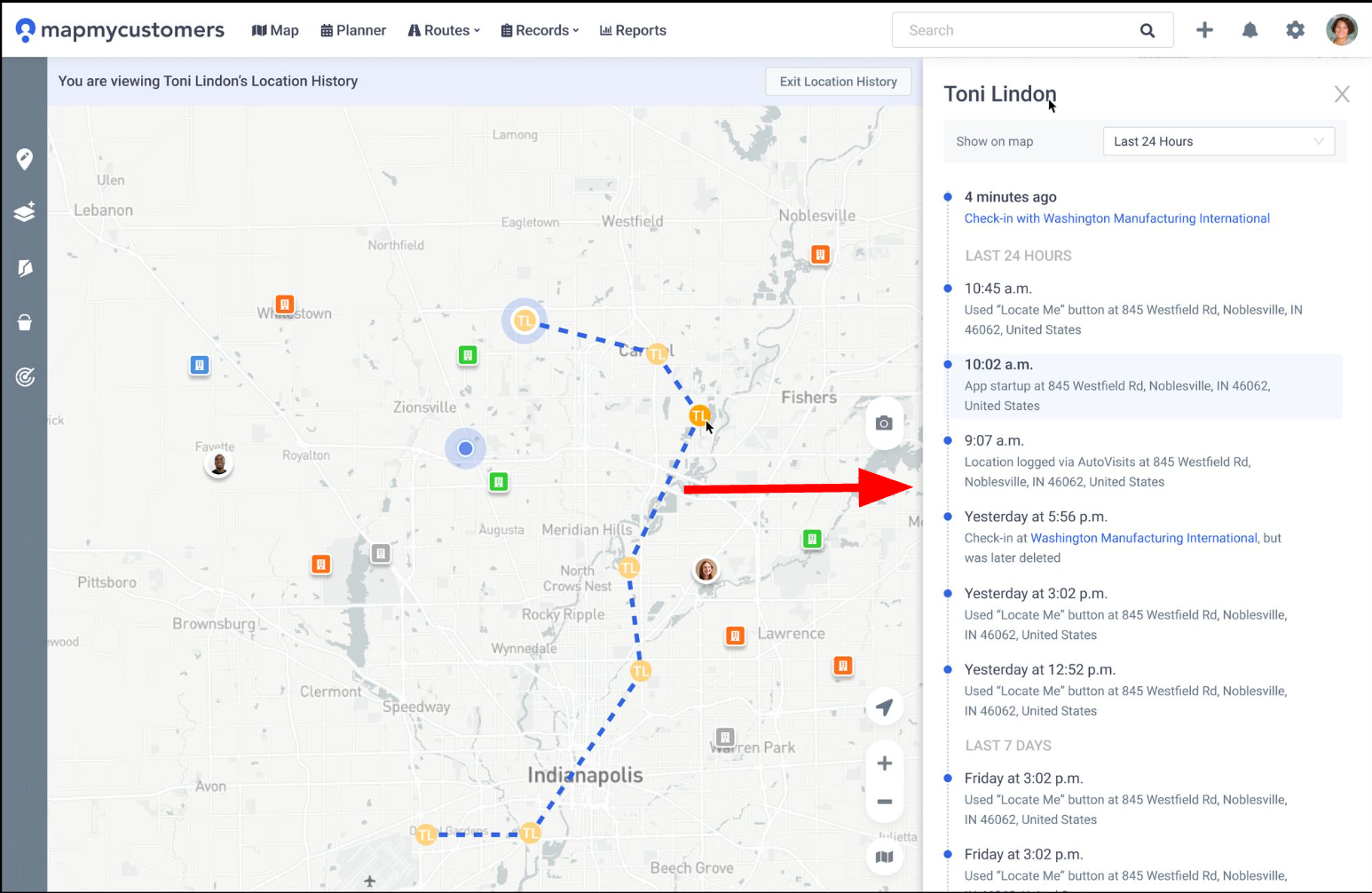Select the 10:45 a.m. history entry

(1144, 309)
